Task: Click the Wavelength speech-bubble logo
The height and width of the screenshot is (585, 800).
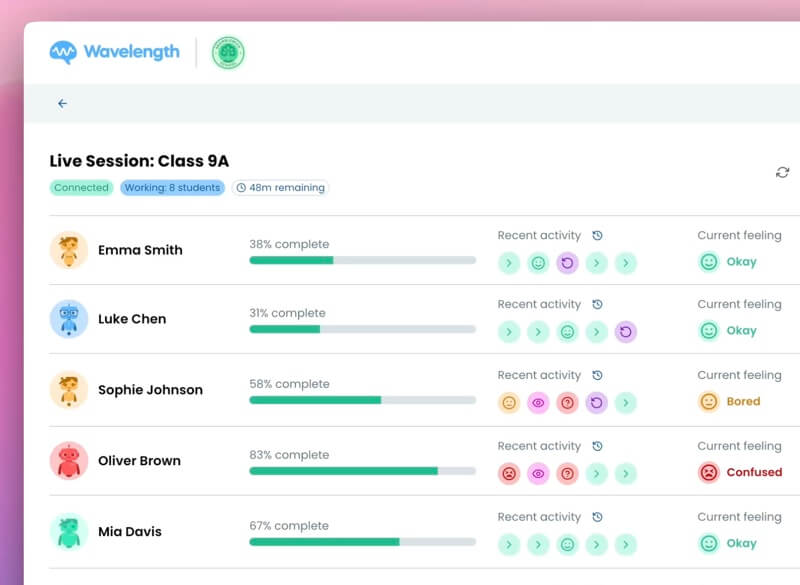Action: coord(62,52)
